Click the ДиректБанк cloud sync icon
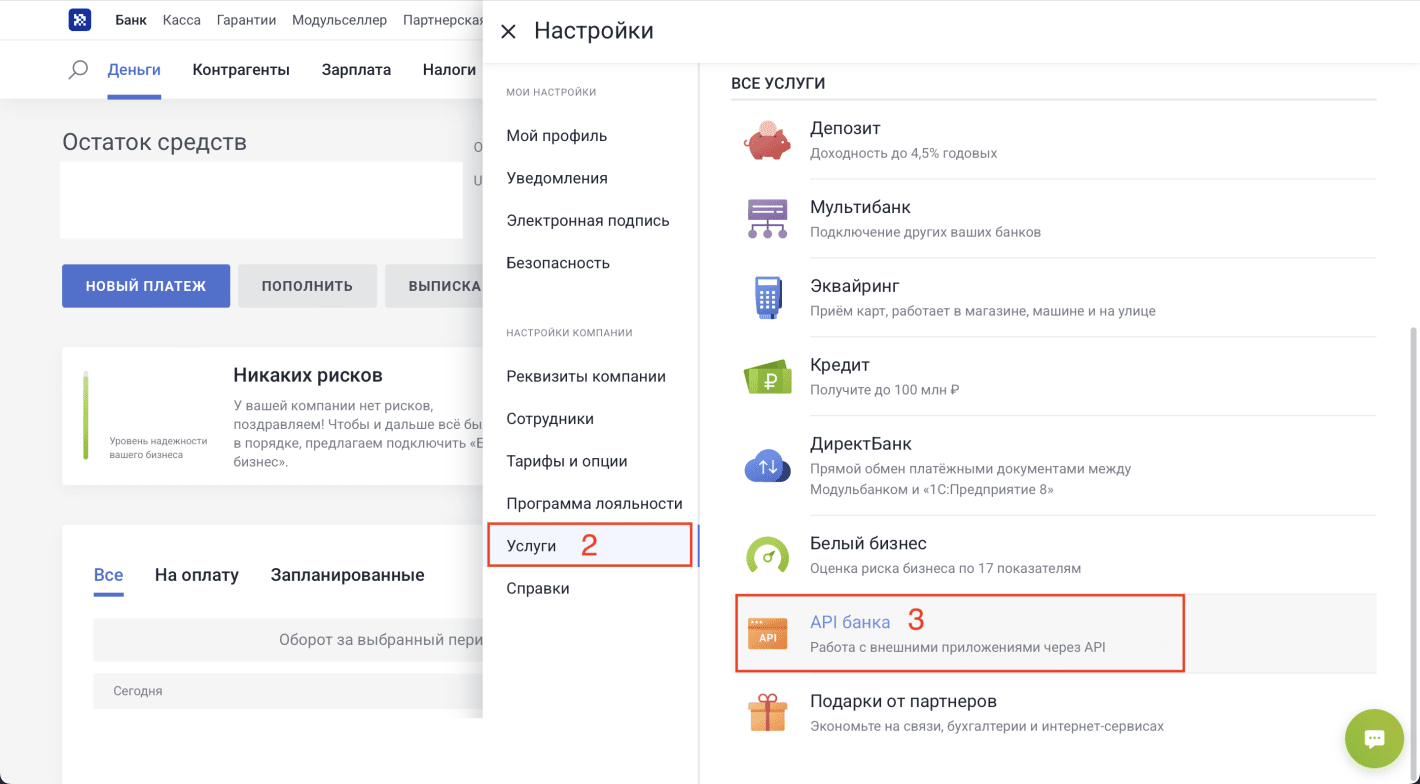The height and width of the screenshot is (784, 1420). coord(767,465)
